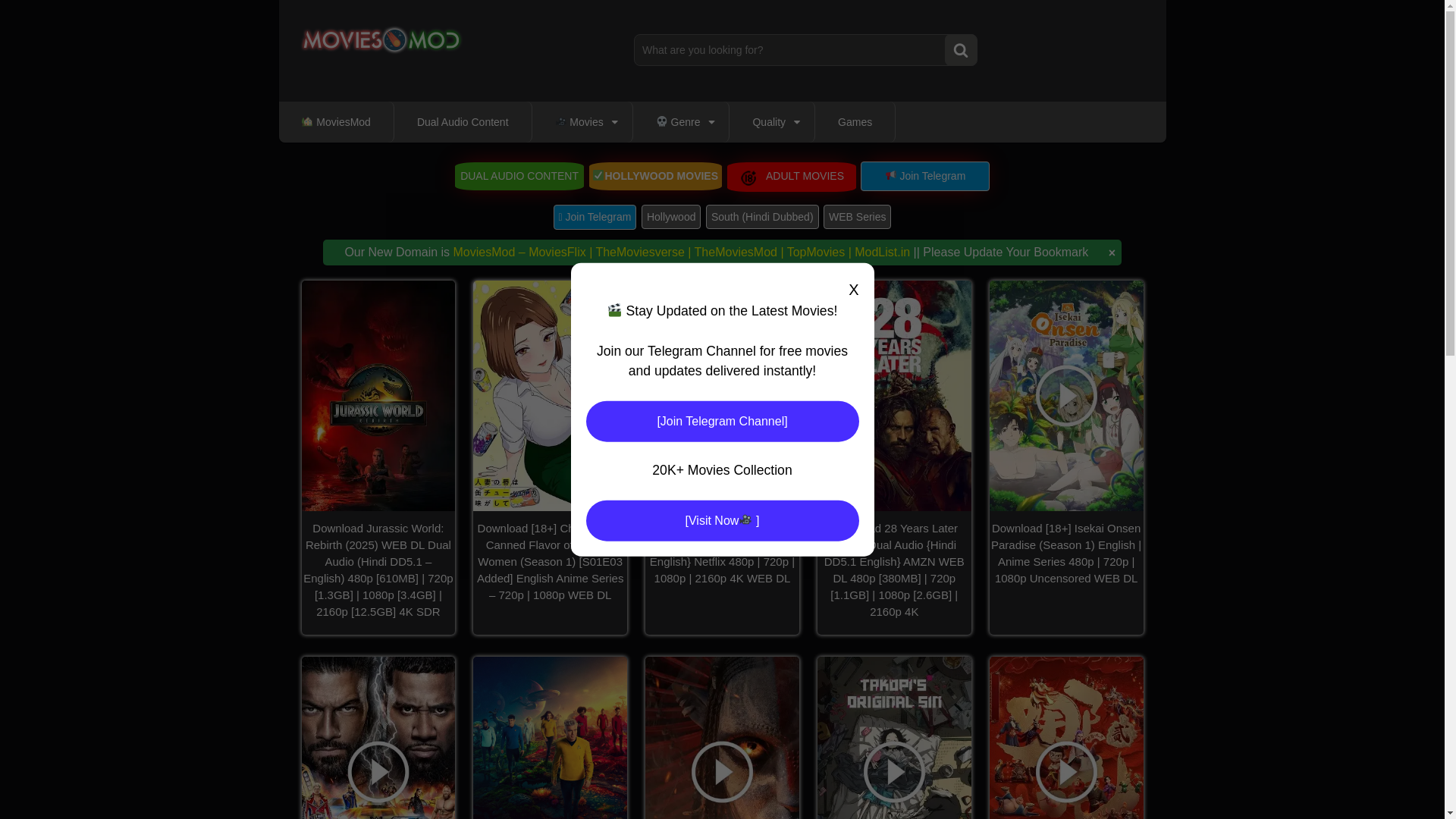
Task: Open the Jurassic World Rebirth poster
Action: click(x=378, y=396)
